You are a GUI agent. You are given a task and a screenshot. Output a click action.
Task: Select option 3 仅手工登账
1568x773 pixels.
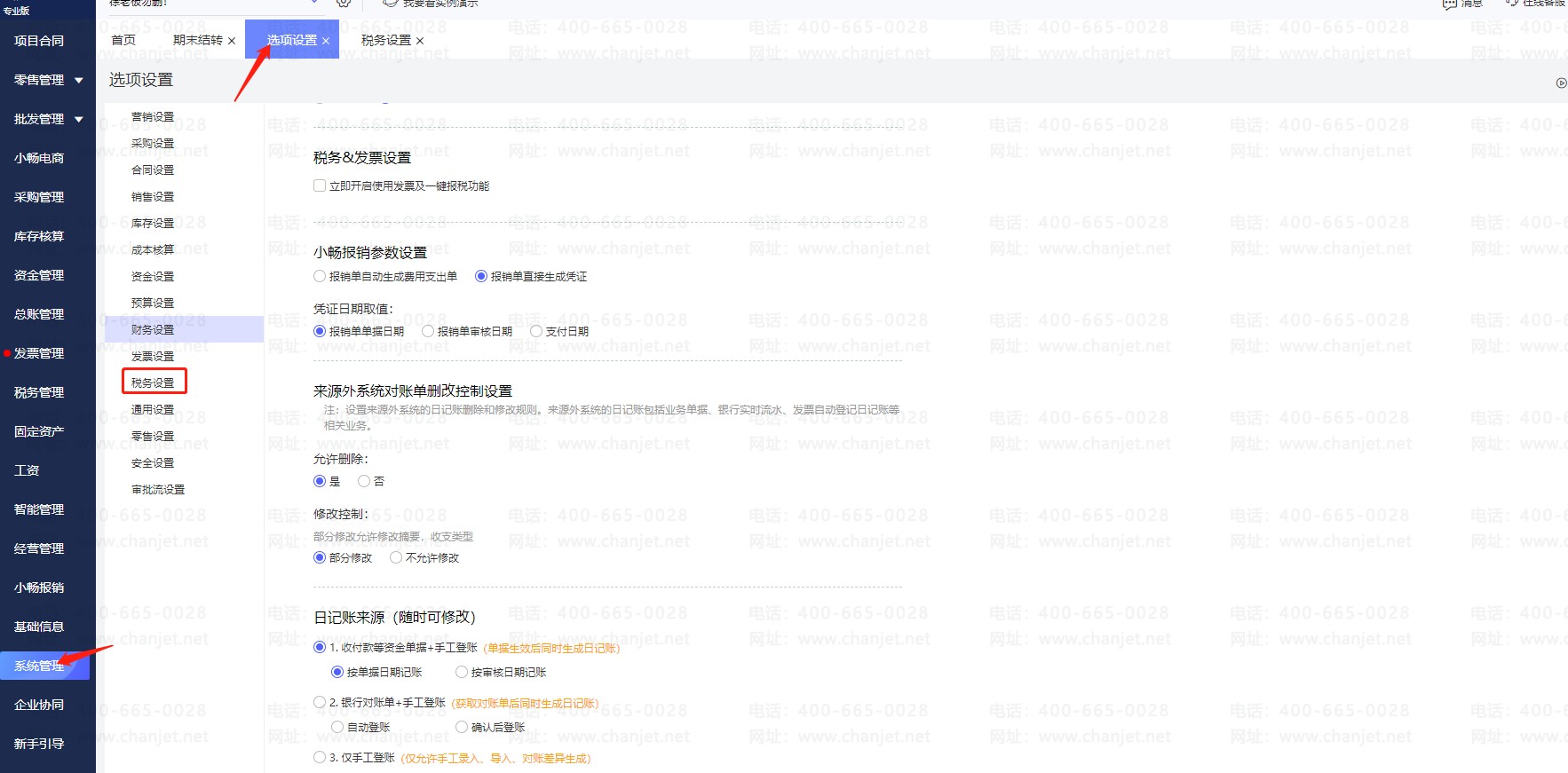pyautogui.click(x=320, y=758)
